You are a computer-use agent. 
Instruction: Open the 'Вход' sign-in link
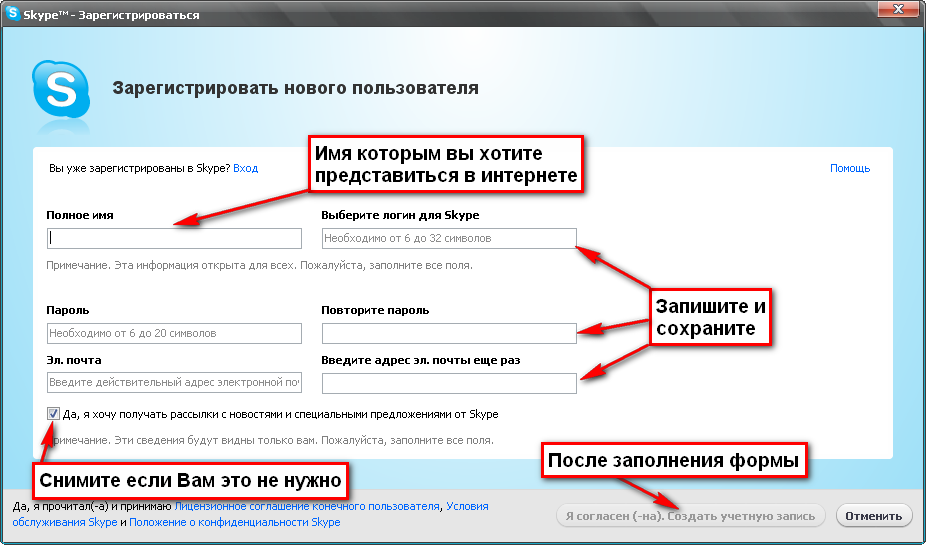click(246, 168)
